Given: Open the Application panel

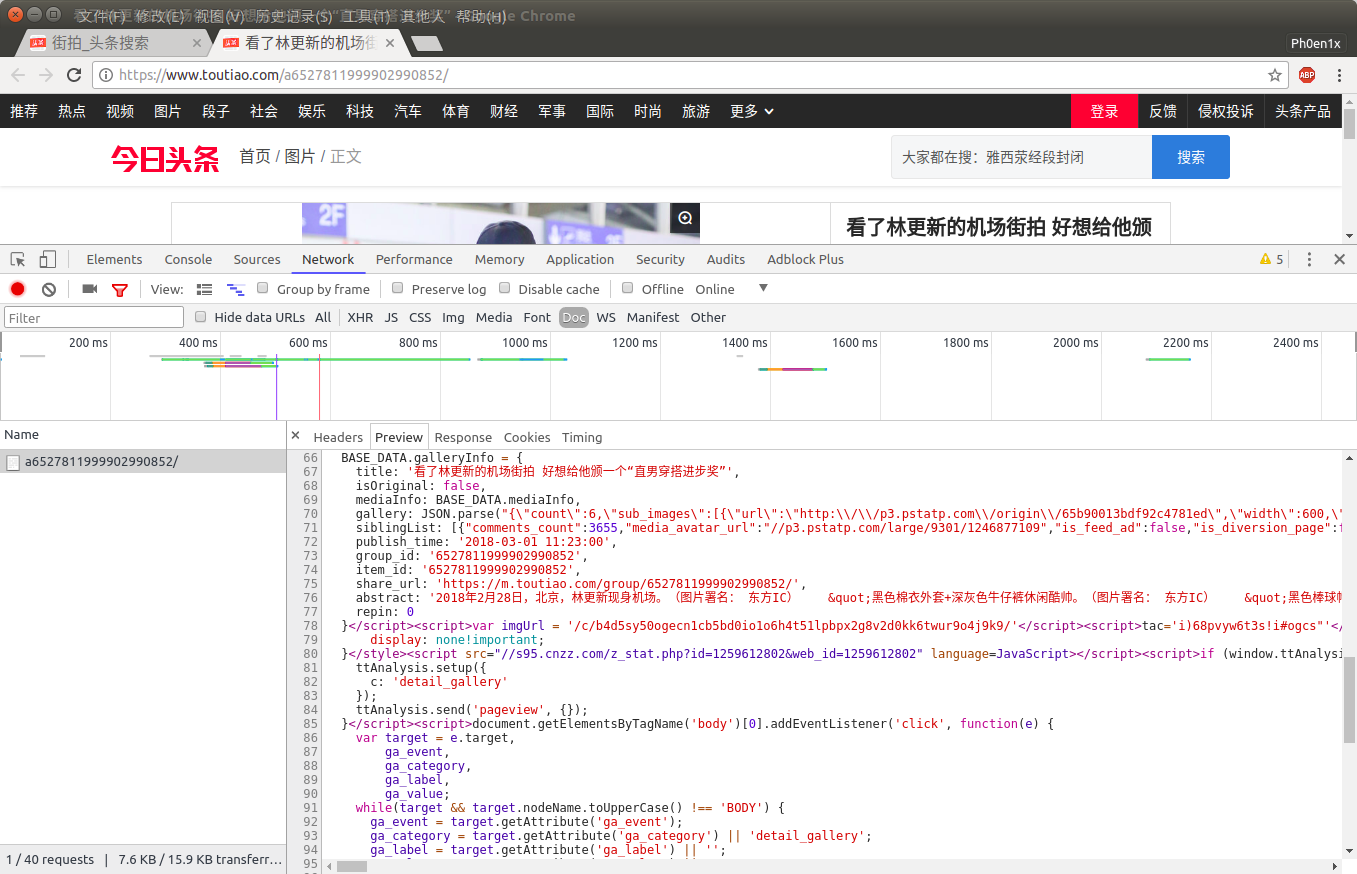Looking at the screenshot, I should (580, 259).
